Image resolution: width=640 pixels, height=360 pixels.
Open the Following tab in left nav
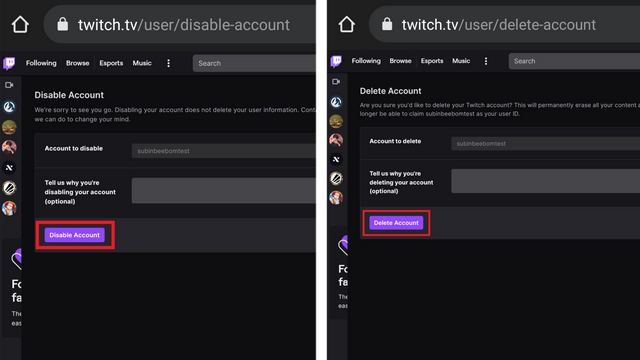[41, 63]
